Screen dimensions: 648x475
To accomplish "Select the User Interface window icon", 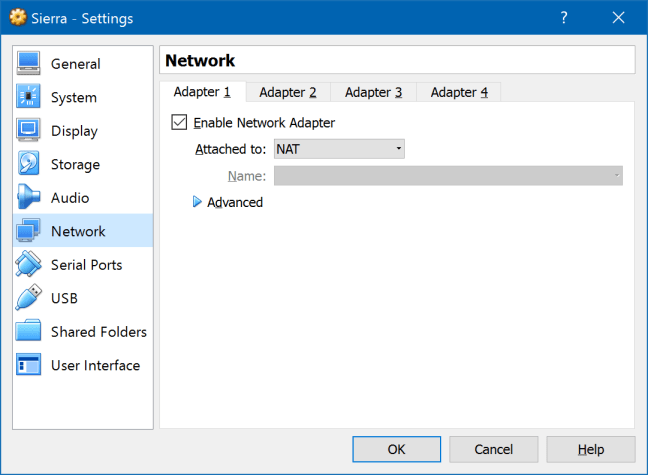I will [29, 365].
